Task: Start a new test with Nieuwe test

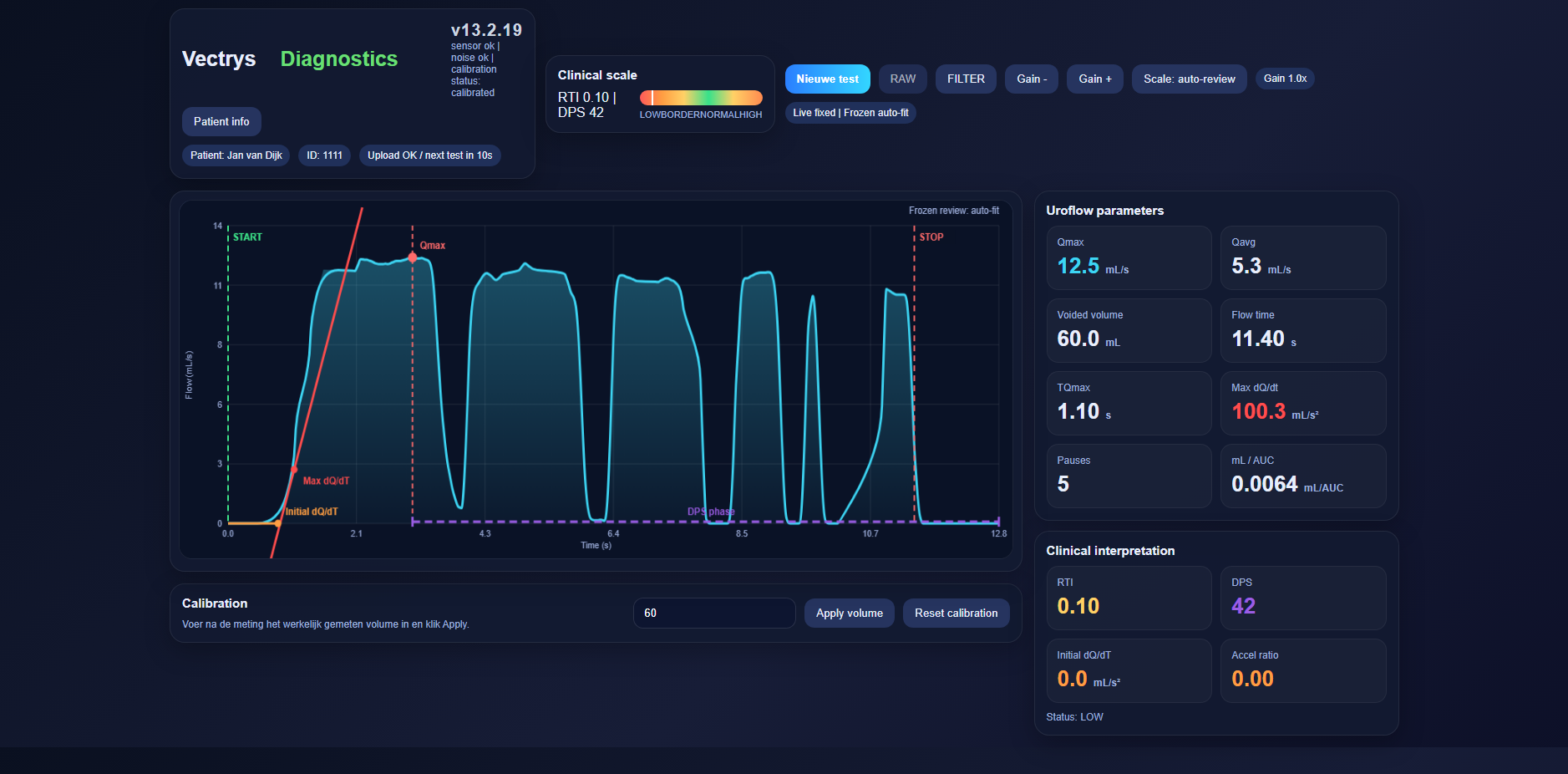Action: click(827, 79)
